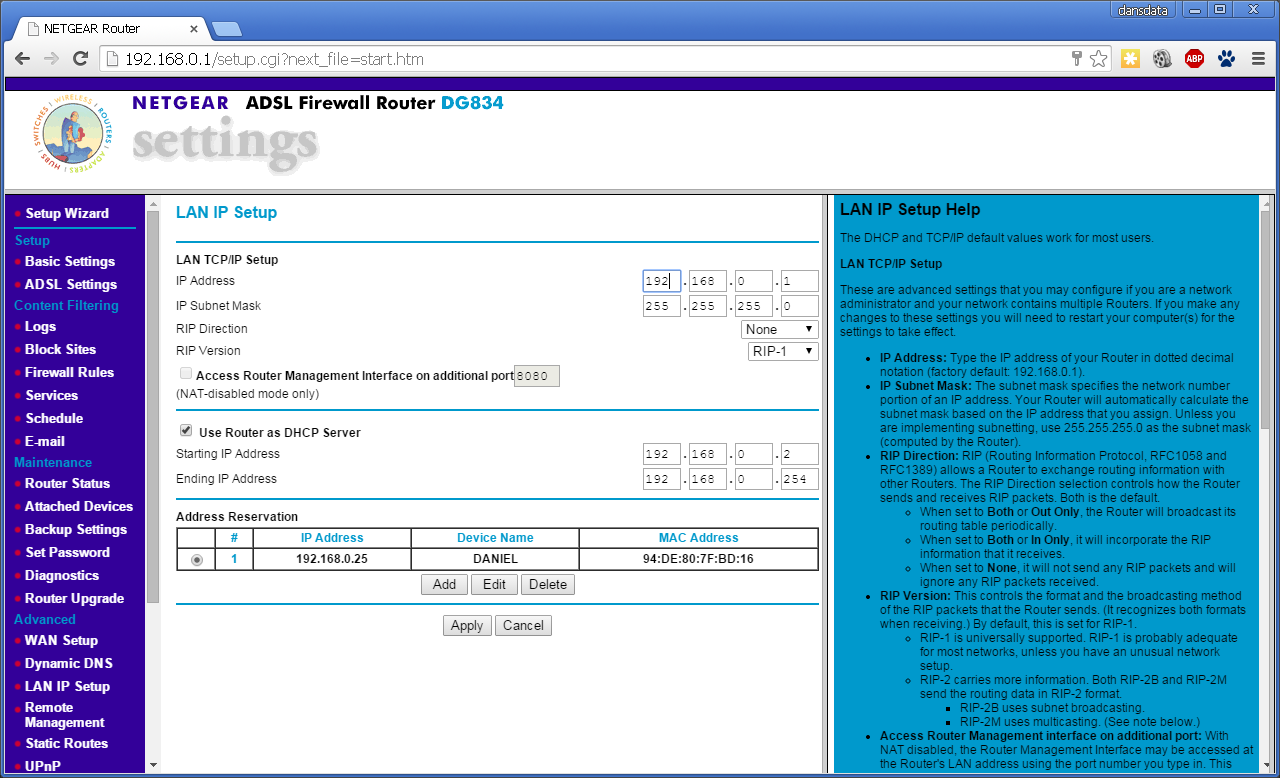Go to Services page

point(51,395)
